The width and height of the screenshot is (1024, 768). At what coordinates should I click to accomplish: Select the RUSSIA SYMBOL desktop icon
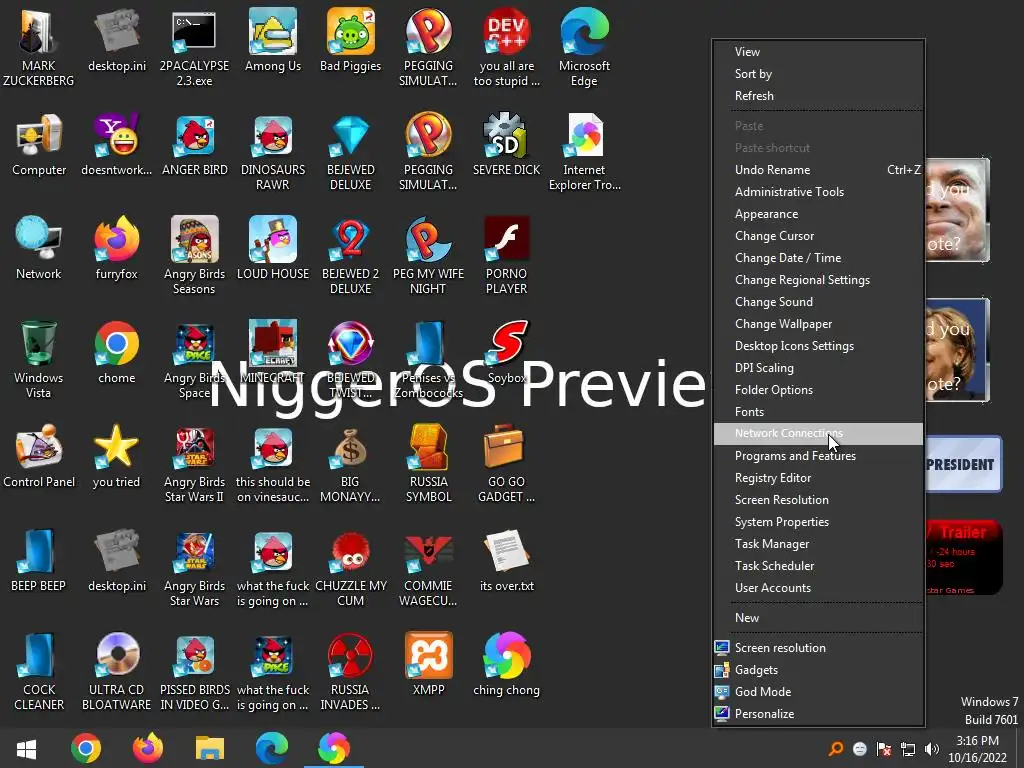[x=428, y=464]
